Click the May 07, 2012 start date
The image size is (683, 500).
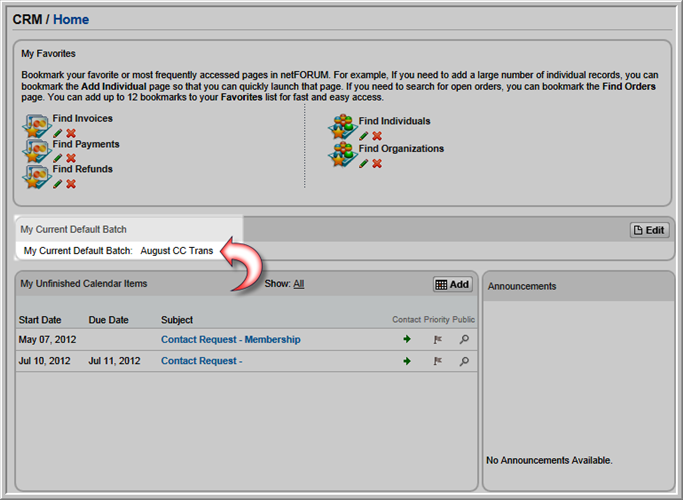[x=47, y=340]
